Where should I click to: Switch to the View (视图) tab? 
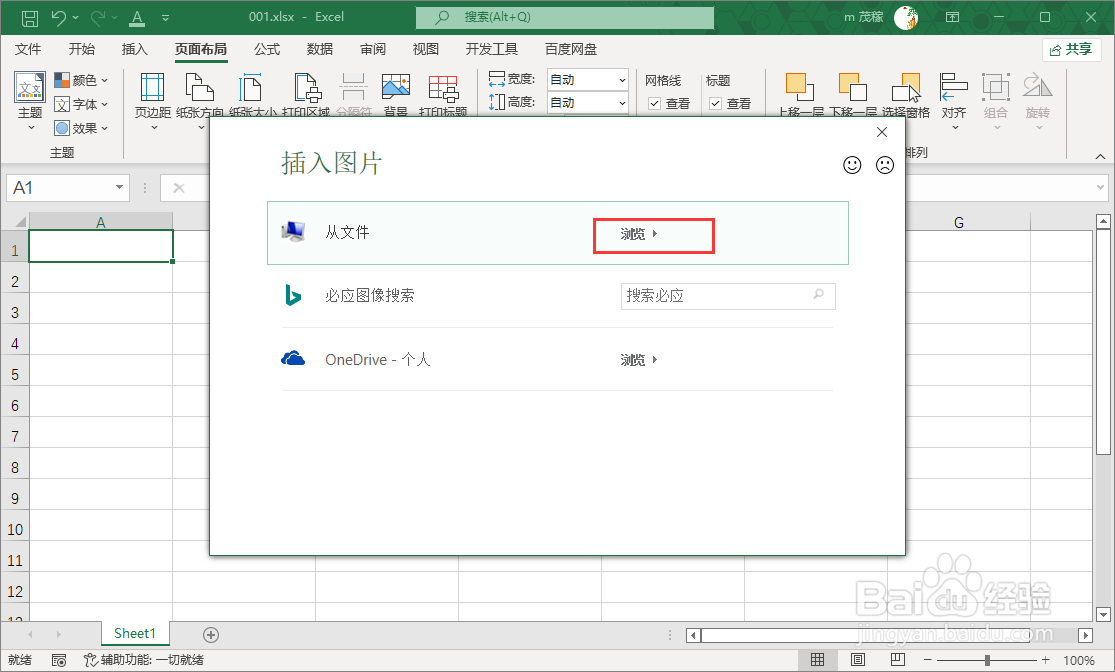pos(426,49)
